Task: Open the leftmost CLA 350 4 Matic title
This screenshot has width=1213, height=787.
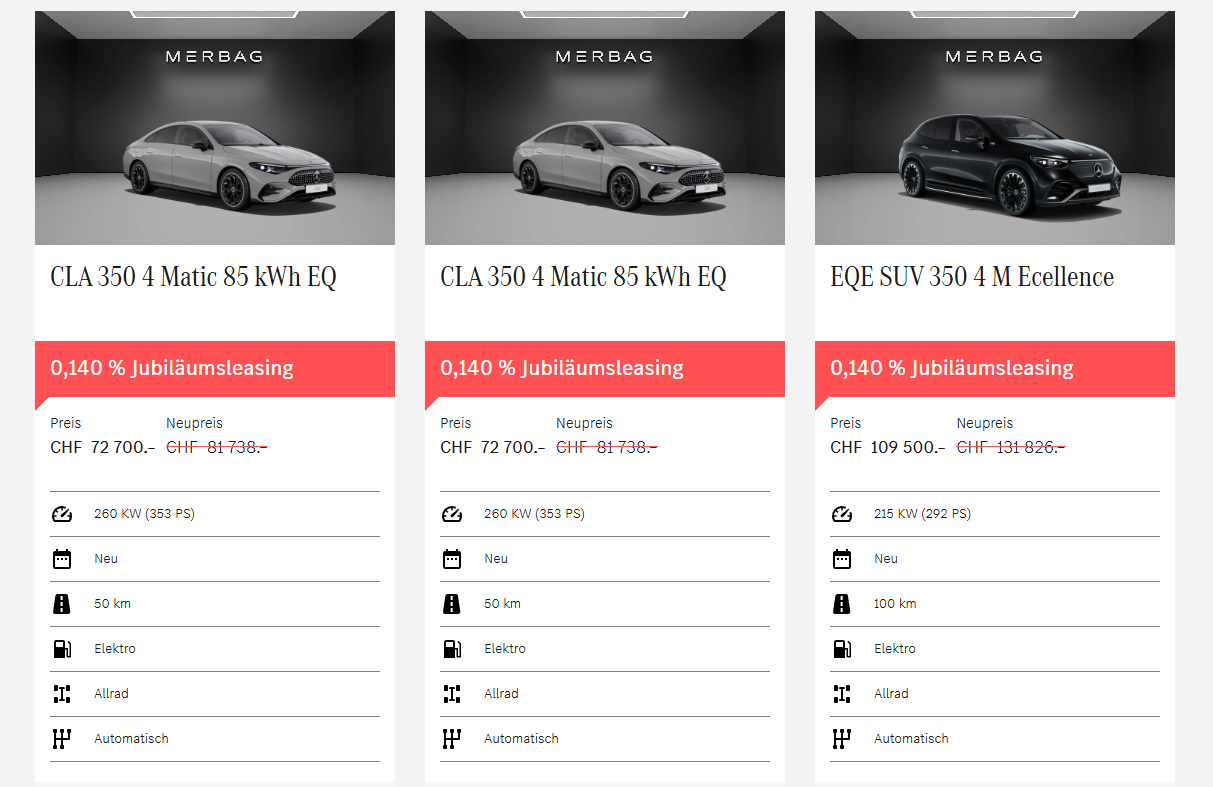Action: tap(194, 277)
